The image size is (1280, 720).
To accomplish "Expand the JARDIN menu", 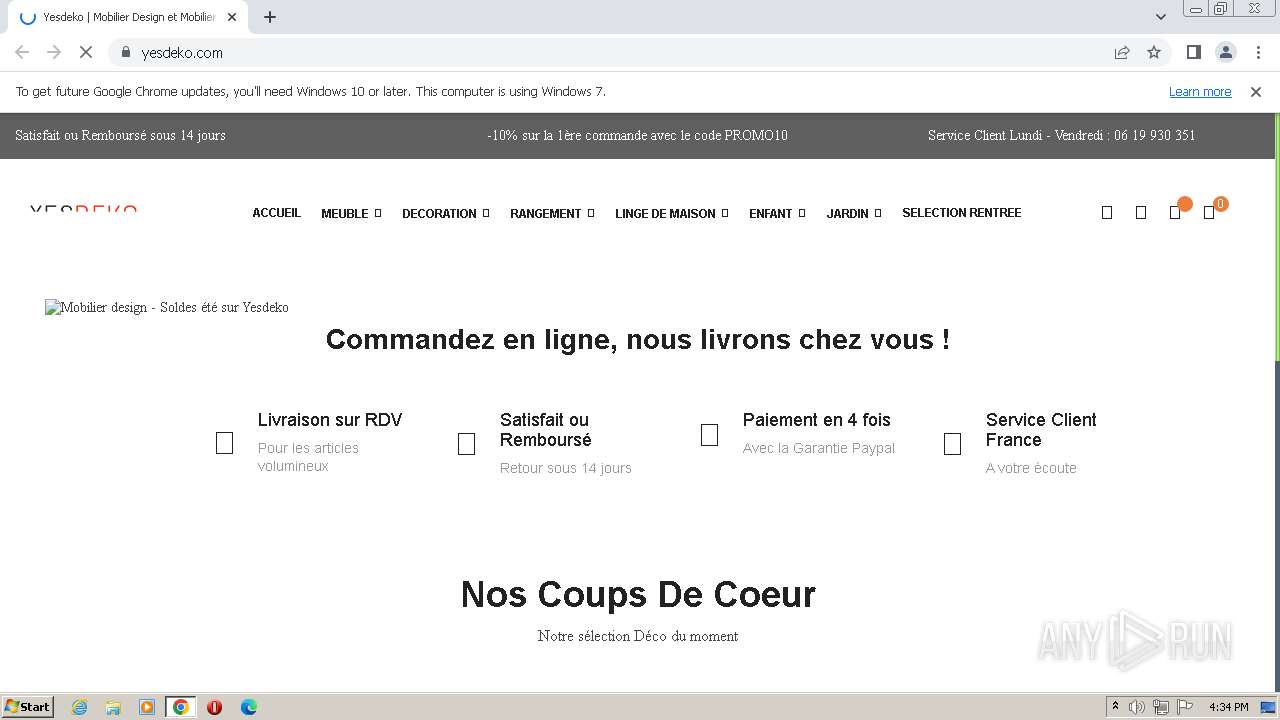I will [x=854, y=213].
